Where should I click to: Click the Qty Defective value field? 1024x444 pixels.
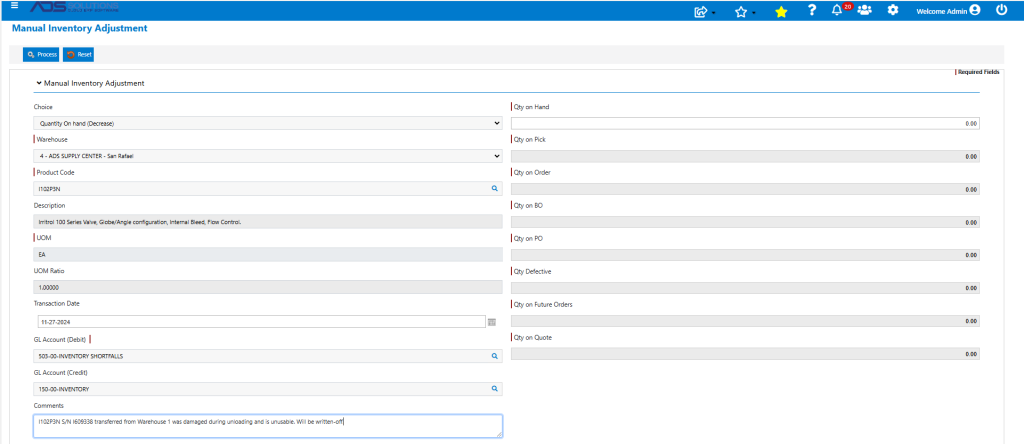pyautogui.click(x=745, y=287)
